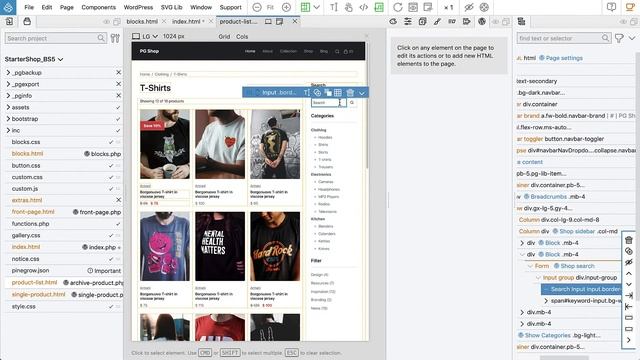Open the WordPress panel icon

pyautogui.click(x=482, y=21)
